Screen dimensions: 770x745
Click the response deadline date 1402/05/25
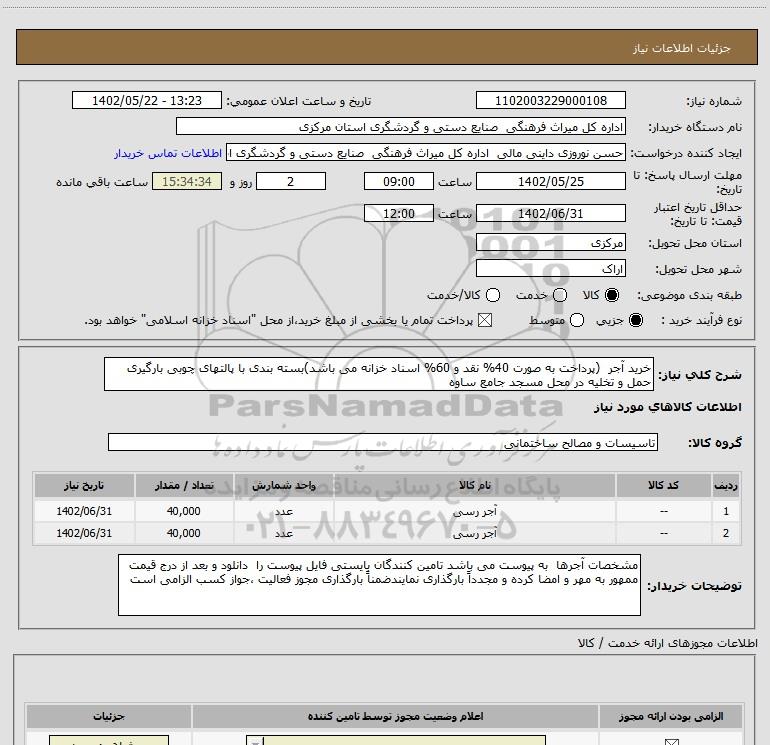550,182
